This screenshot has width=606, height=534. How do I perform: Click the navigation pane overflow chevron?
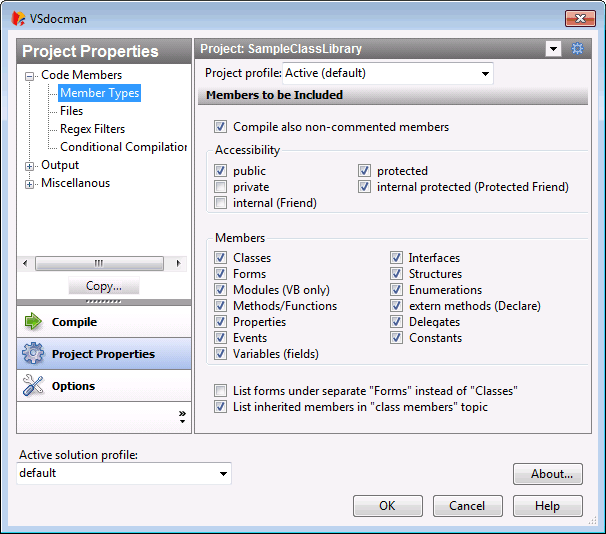[182, 416]
